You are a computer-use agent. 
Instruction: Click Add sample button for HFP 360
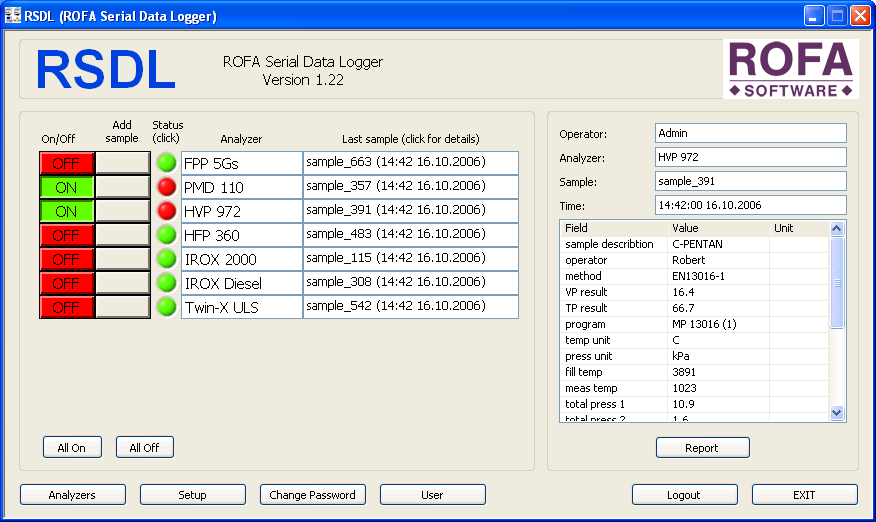point(122,235)
